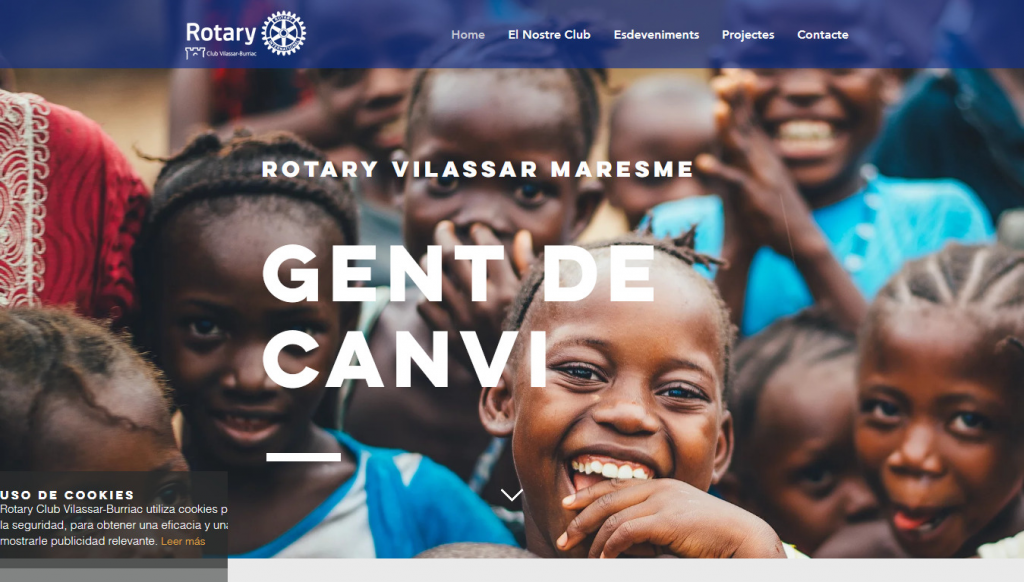This screenshot has height=582, width=1024.
Task: Click the Rotary wordmark in the header
Action: pyautogui.click(x=221, y=33)
